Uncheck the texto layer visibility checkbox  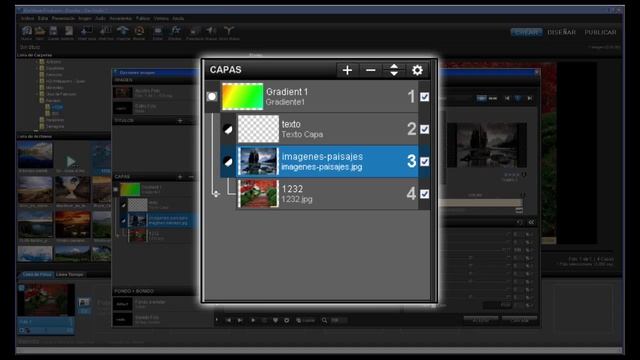[424, 129]
